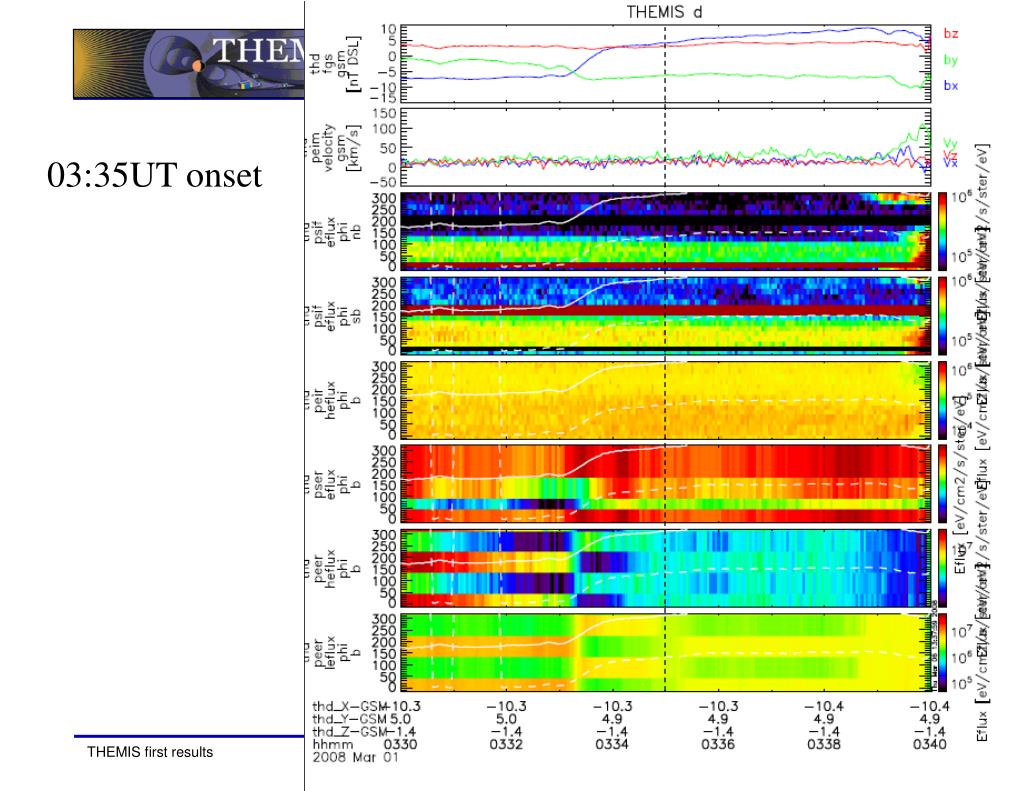Click the blue 'Vx' velocity legend label
The width and height of the screenshot is (1024, 791).
click(950, 163)
